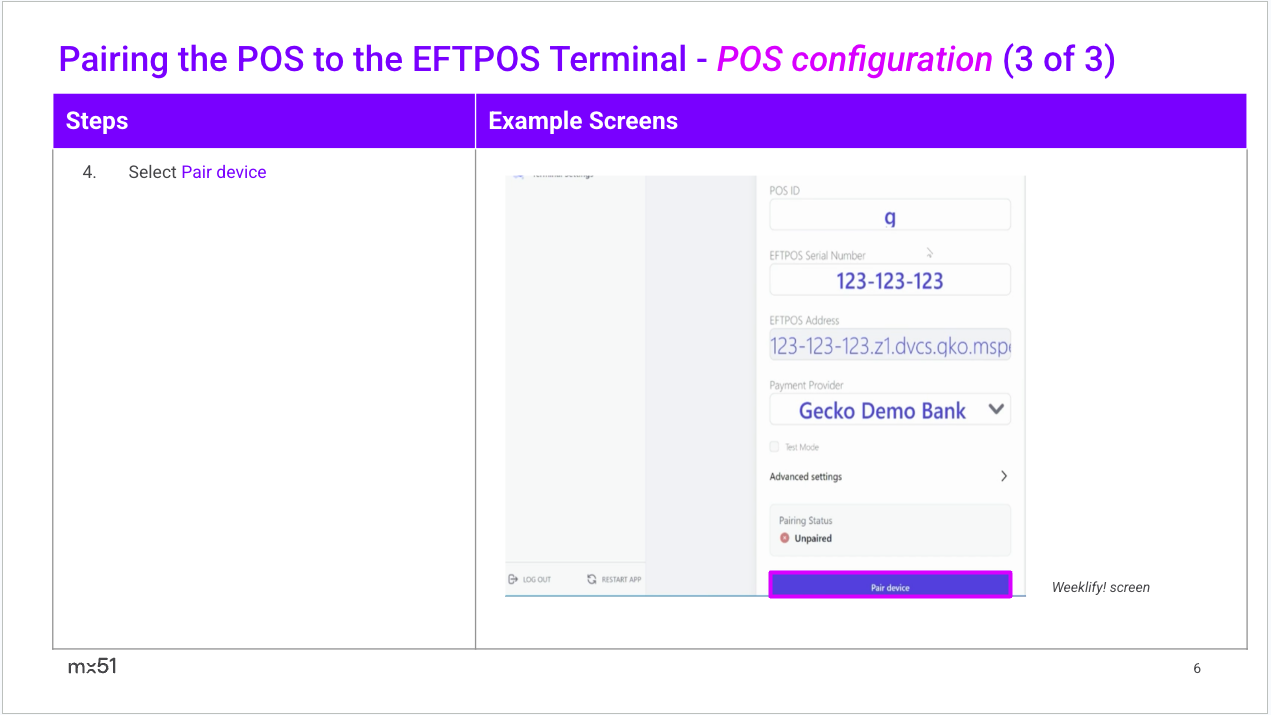Click the Weeklify! screen caption
The width and height of the screenshot is (1271, 715).
[1100, 587]
